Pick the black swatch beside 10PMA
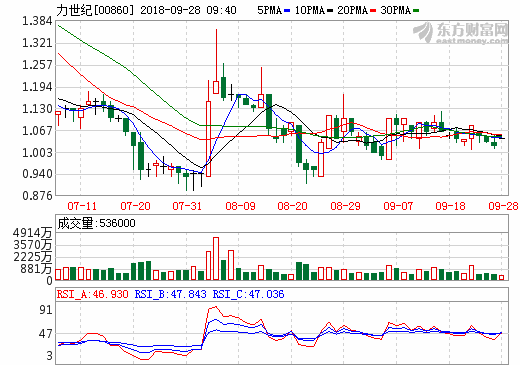Image resolution: width=520 pixels, height=365 pixels. point(330,11)
